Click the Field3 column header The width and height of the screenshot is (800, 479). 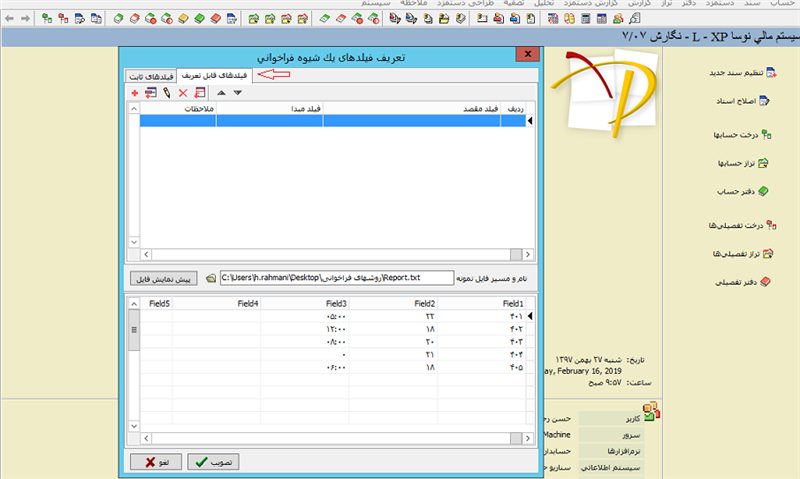(336, 303)
